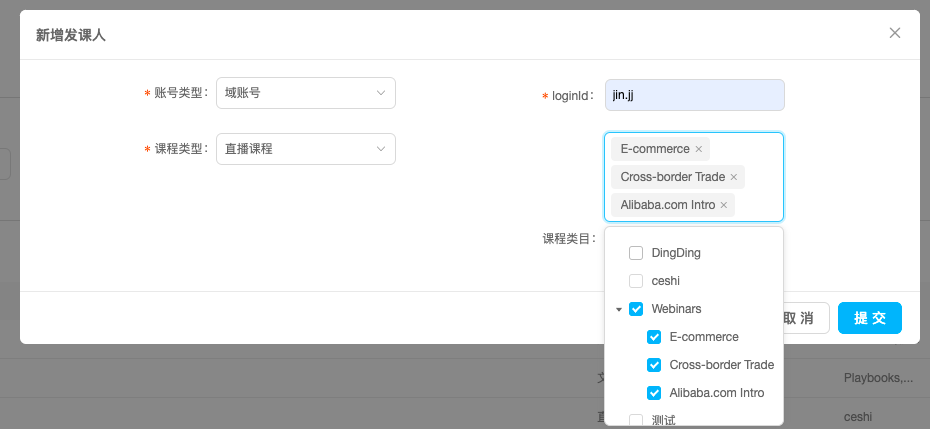930x429 pixels.
Task: Click the Alibaba.com Intro tree label
Action: coord(716,393)
